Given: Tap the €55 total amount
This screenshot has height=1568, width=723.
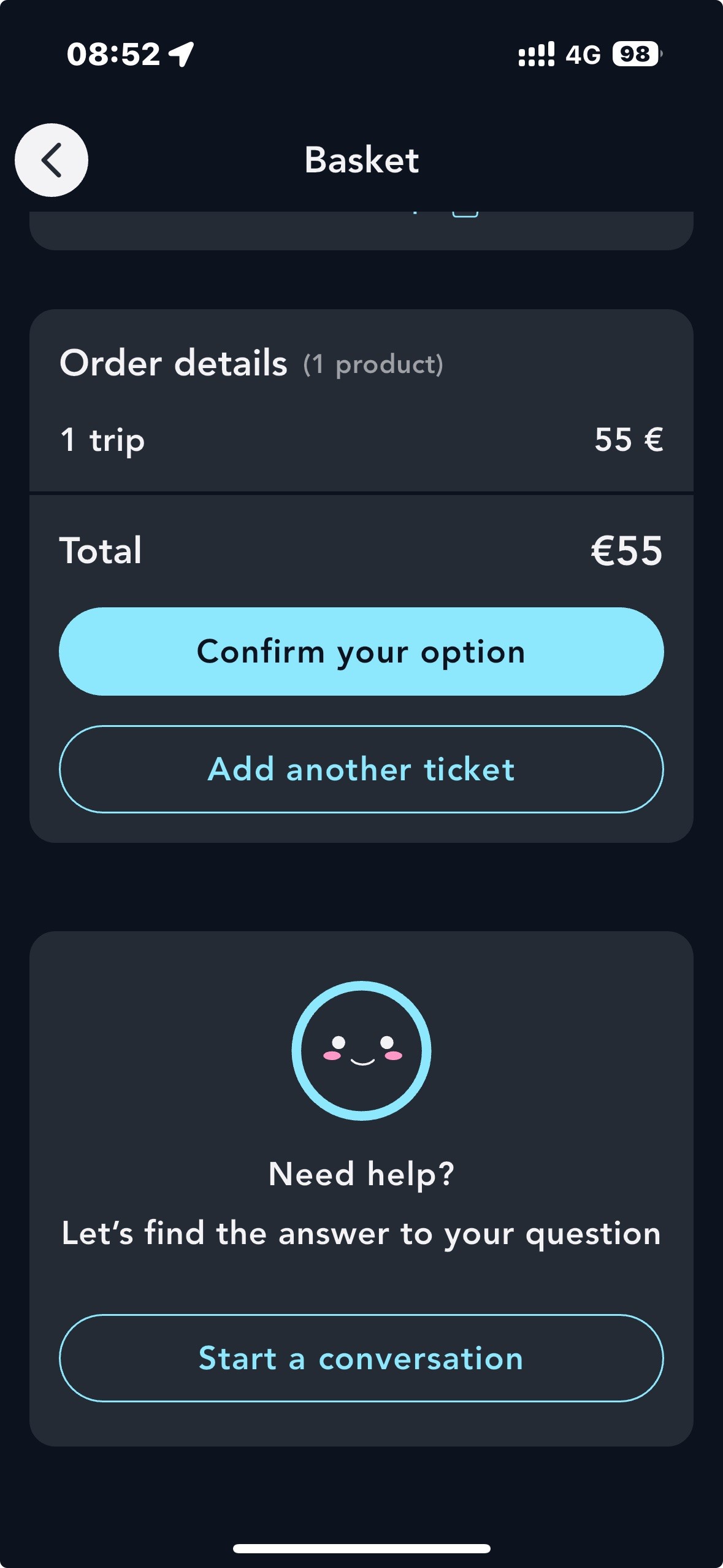Looking at the screenshot, I should point(626,550).
